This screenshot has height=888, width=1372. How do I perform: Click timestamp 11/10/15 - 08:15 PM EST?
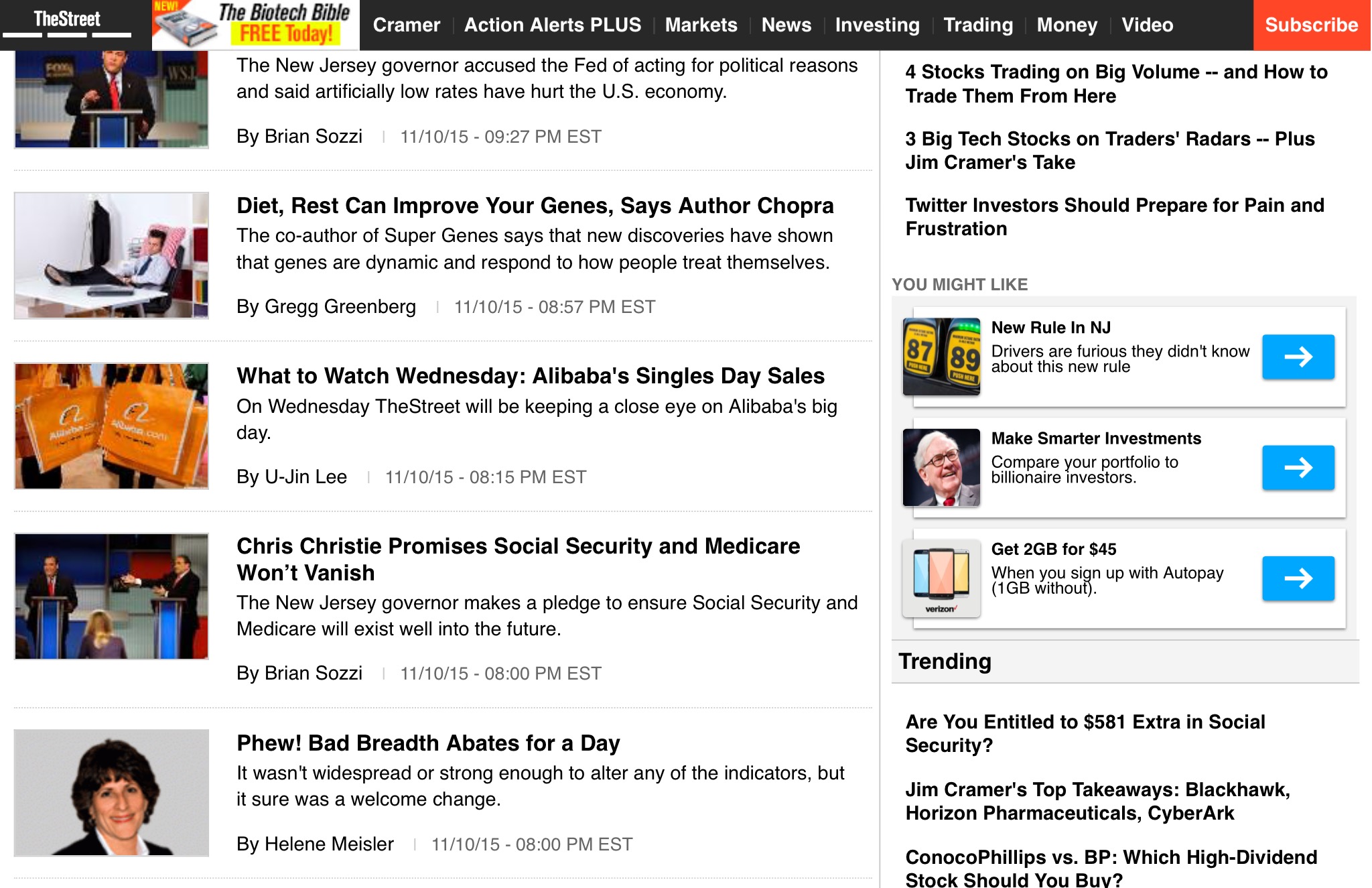click(x=486, y=477)
